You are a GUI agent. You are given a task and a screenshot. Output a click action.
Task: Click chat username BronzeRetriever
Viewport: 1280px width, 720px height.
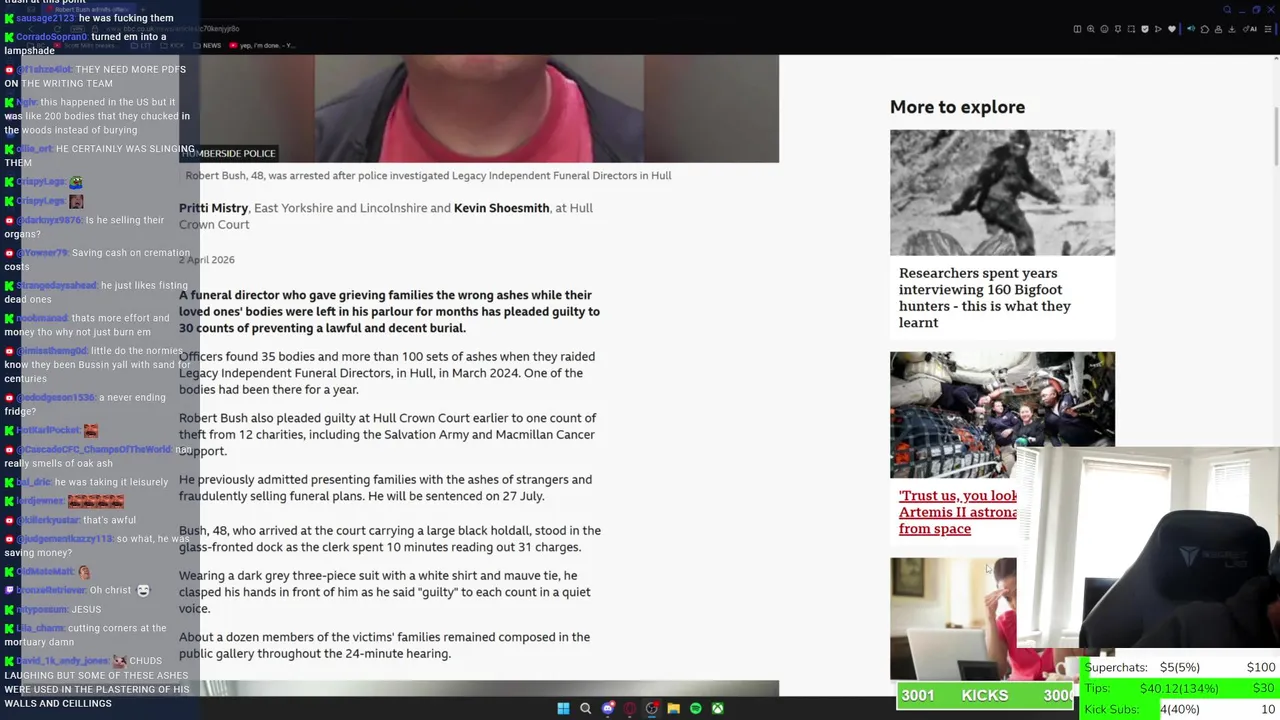pos(50,591)
